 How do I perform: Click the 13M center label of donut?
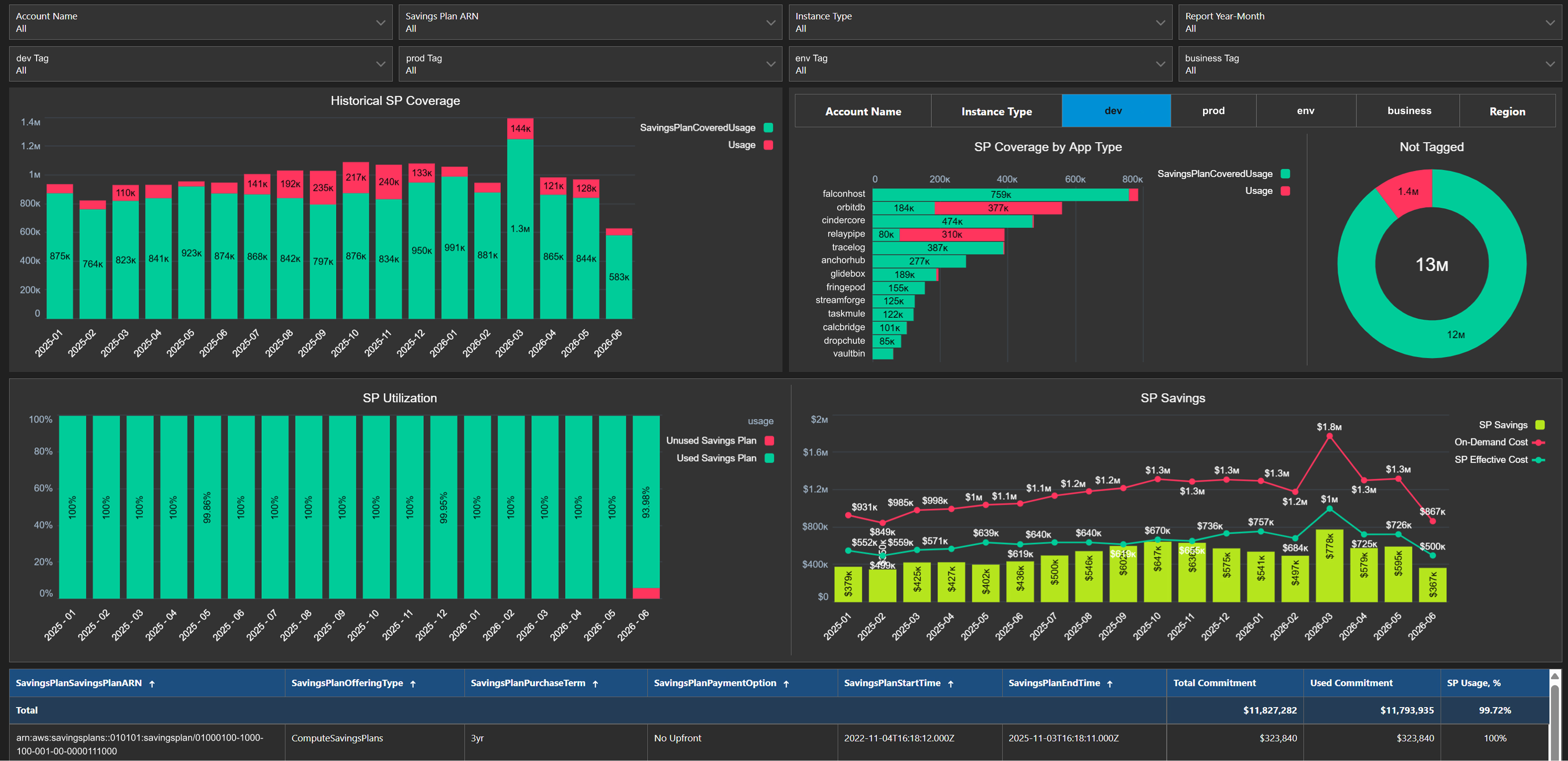pos(1432,265)
